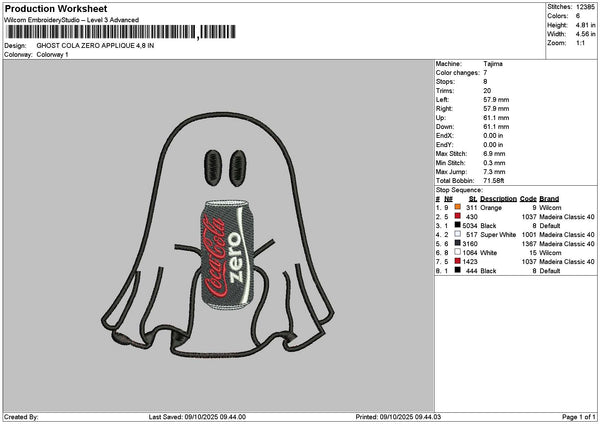This screenshot has width=600, height=424.
Task: Click stitch count 3160 in stop 5
Action: click(x=470, y=244)
